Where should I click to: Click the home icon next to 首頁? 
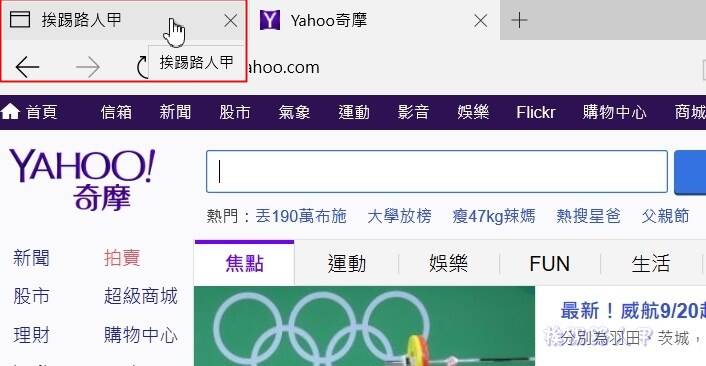click(10, 111)
